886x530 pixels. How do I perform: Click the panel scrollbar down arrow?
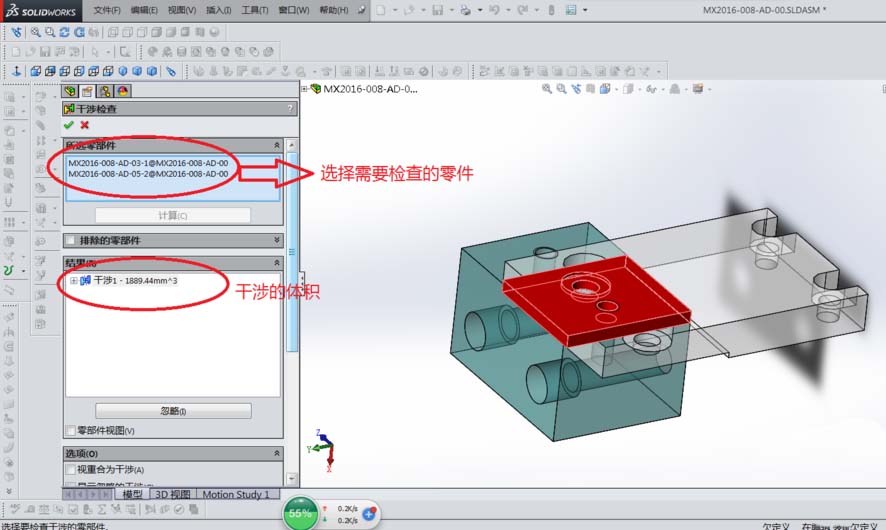point(292,479)
